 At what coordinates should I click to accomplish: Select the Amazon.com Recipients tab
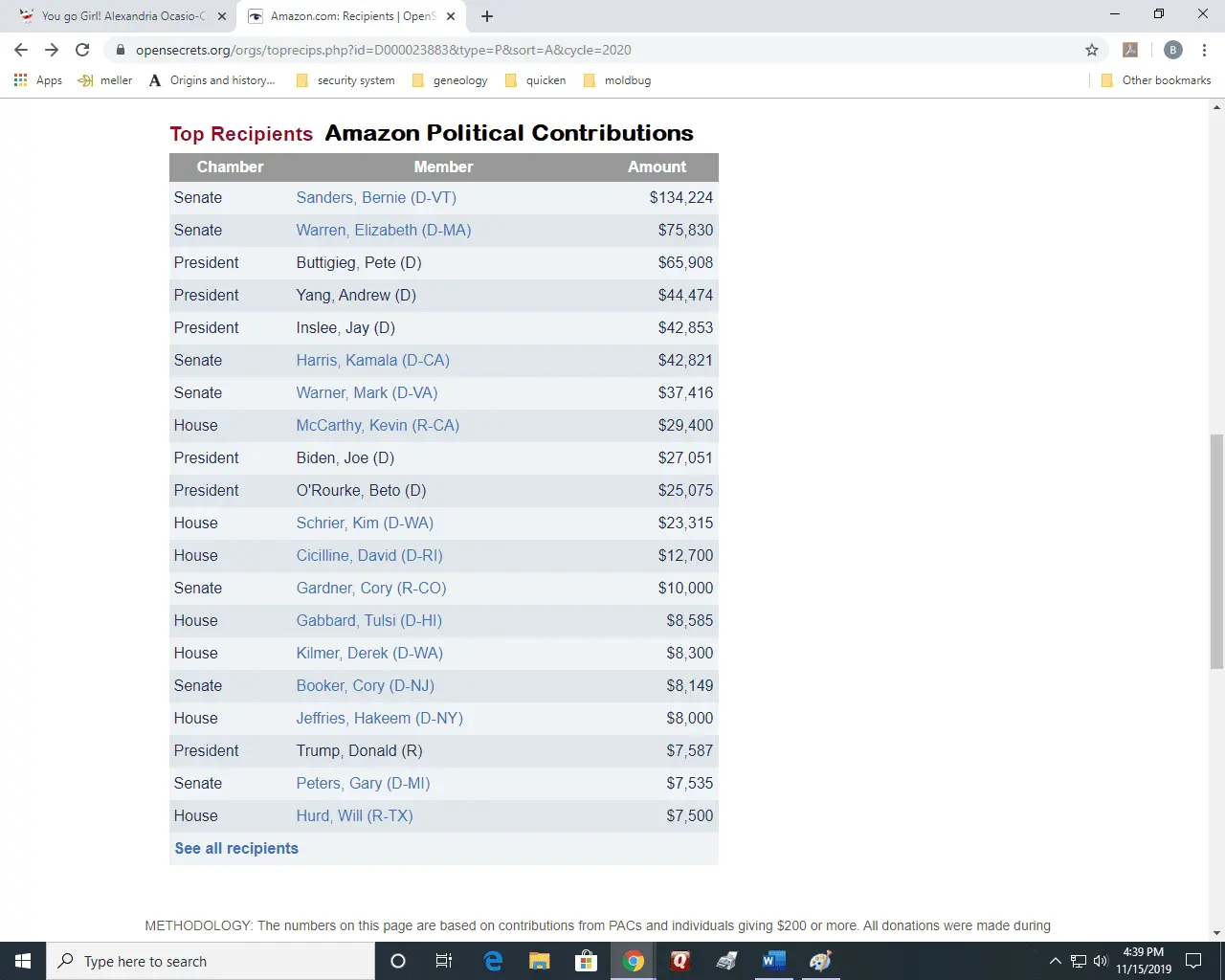coord(345,16)
